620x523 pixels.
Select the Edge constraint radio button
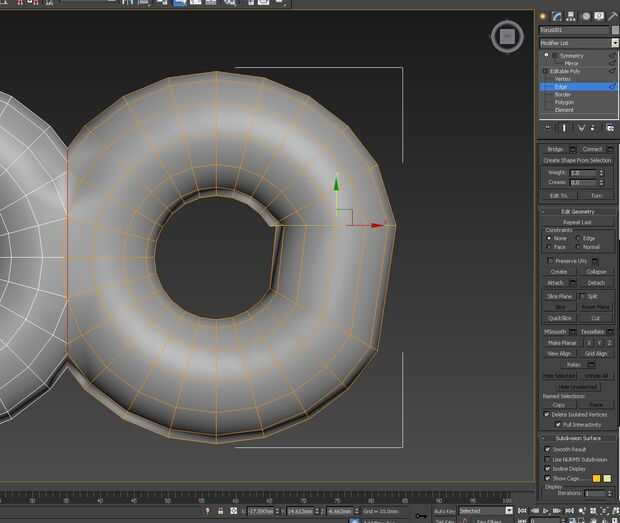[579, 238]
